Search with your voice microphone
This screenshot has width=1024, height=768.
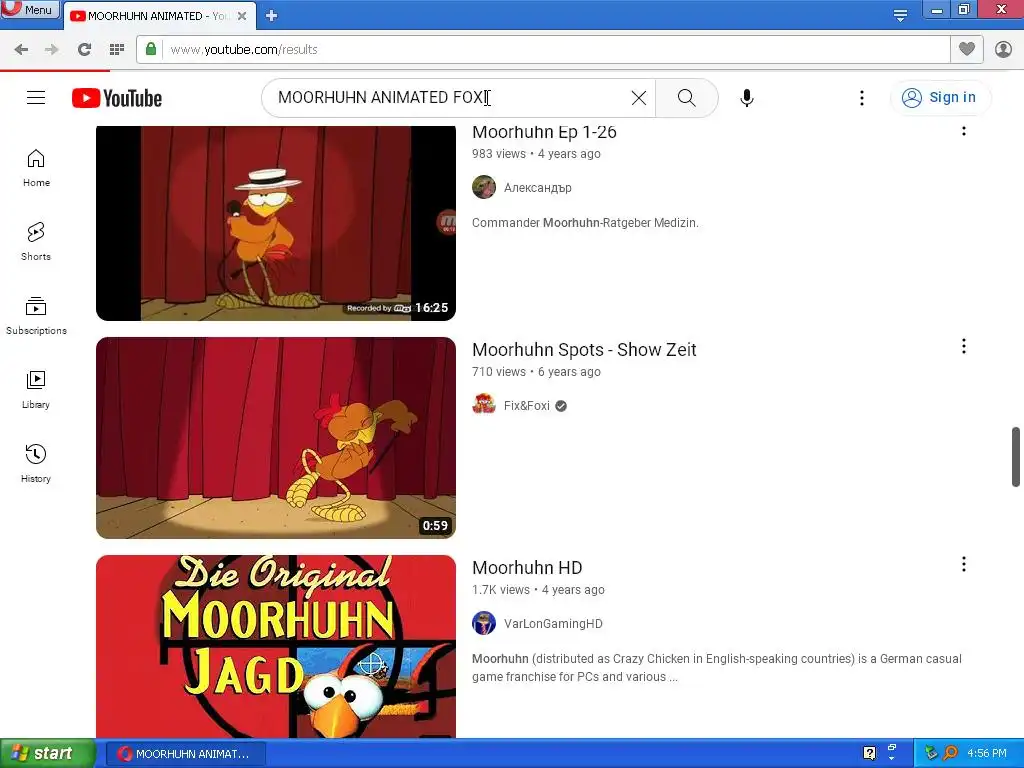coord(746,98)
